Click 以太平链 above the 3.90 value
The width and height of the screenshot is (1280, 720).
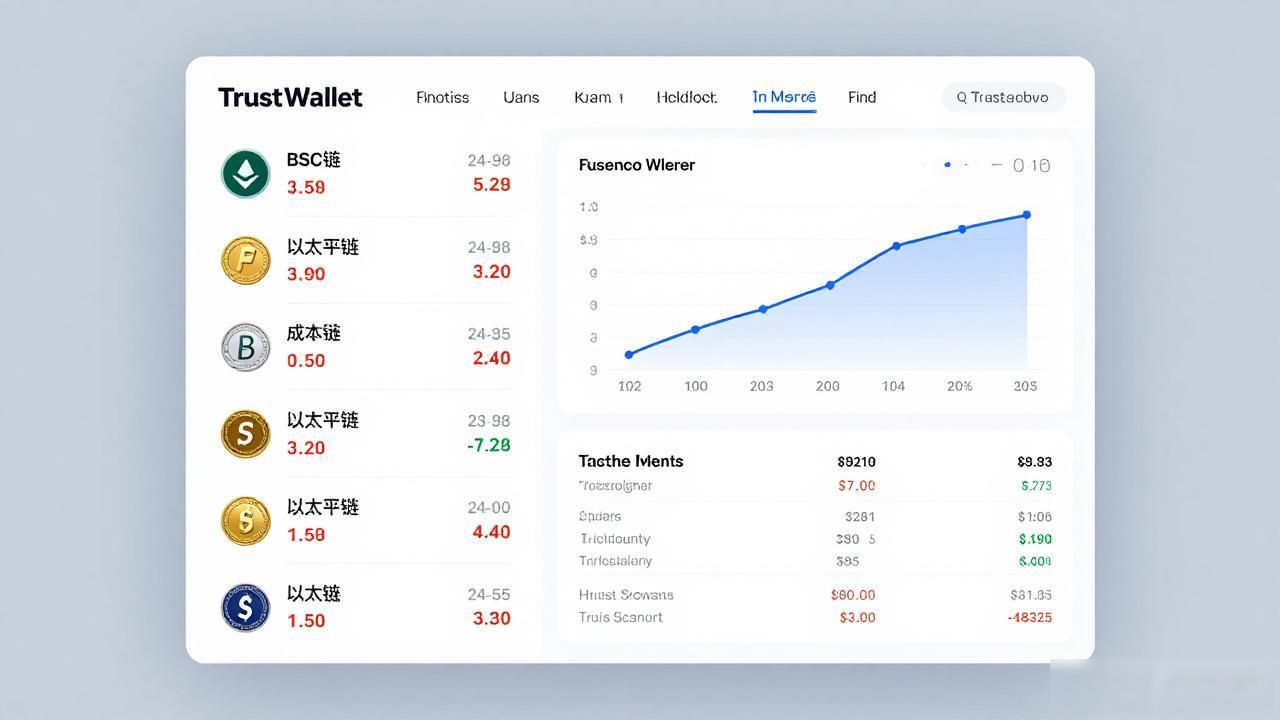coord(323,247)
